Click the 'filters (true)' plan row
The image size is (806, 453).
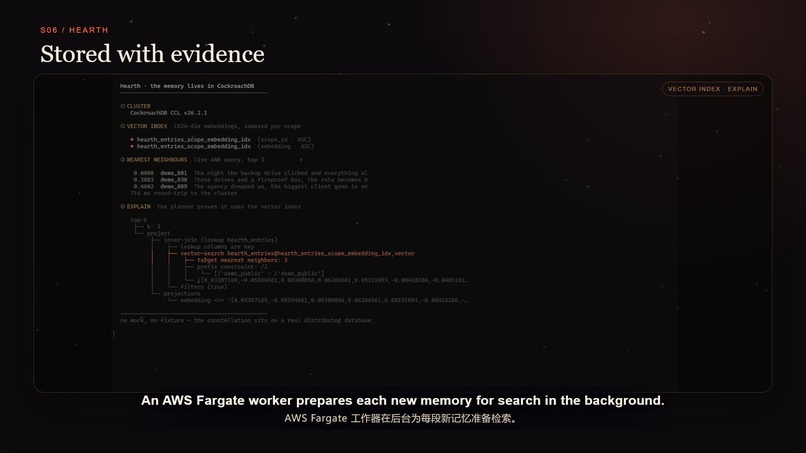(x=204, y=287)
